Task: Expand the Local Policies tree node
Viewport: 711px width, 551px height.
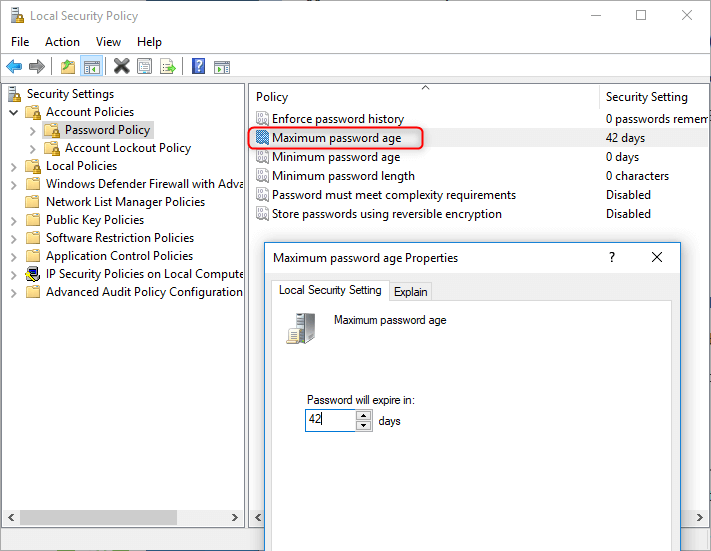Action: click(14, 166)
